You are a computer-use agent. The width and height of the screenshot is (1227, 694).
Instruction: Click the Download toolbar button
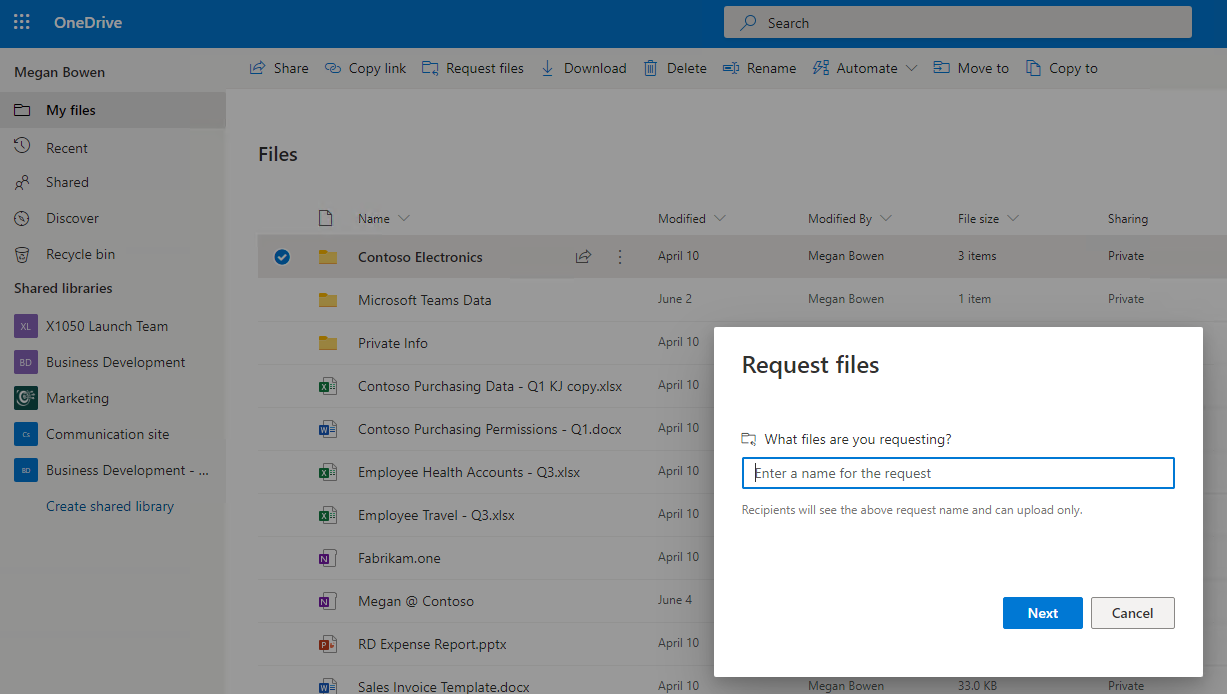(583, 68)
